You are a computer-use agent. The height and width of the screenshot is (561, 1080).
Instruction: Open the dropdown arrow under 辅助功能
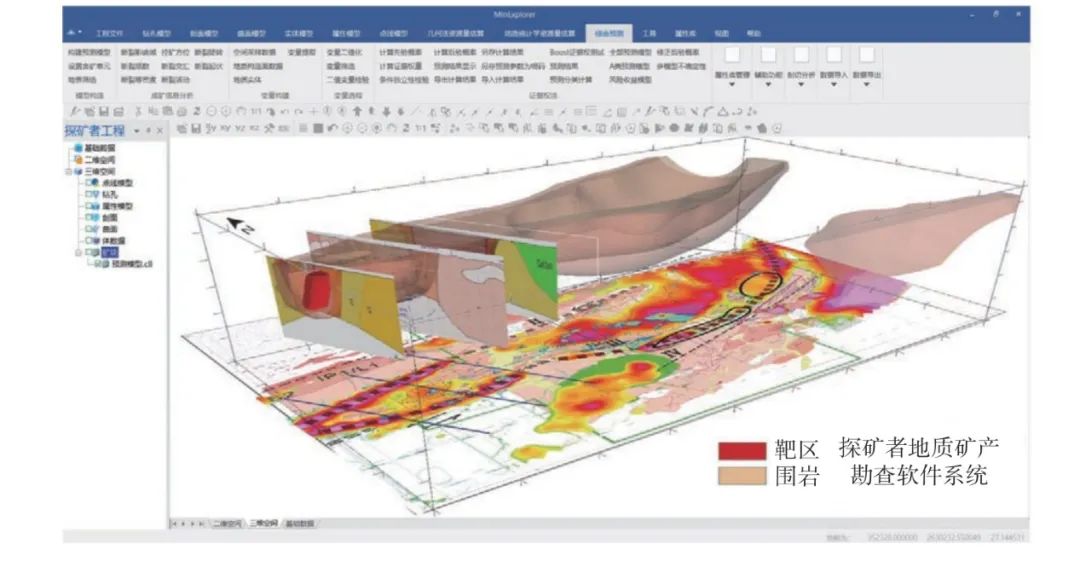click(x=768, y=84)
